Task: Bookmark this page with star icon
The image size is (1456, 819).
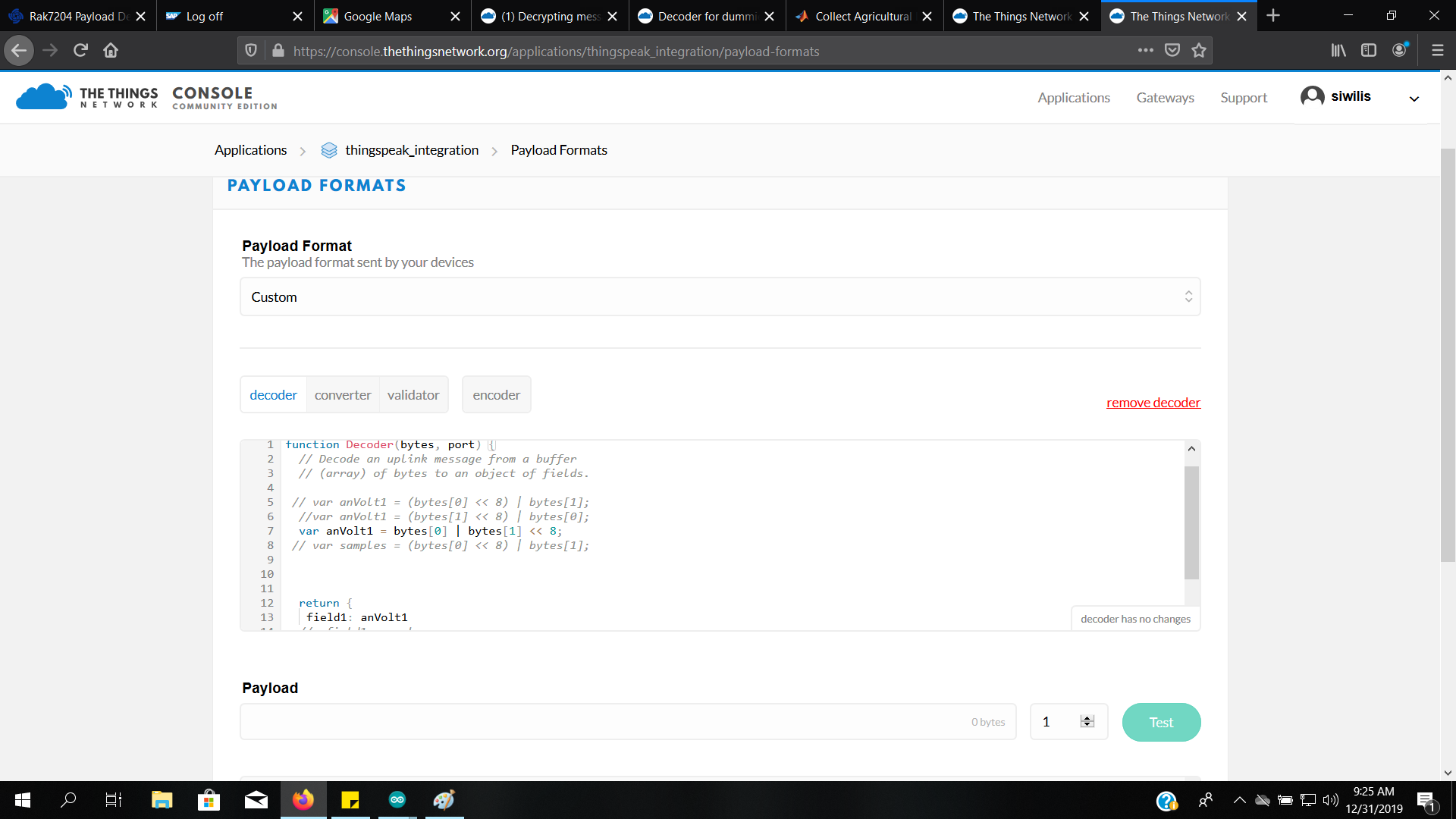Action: pyautogui.click(x=1199, y=51)
